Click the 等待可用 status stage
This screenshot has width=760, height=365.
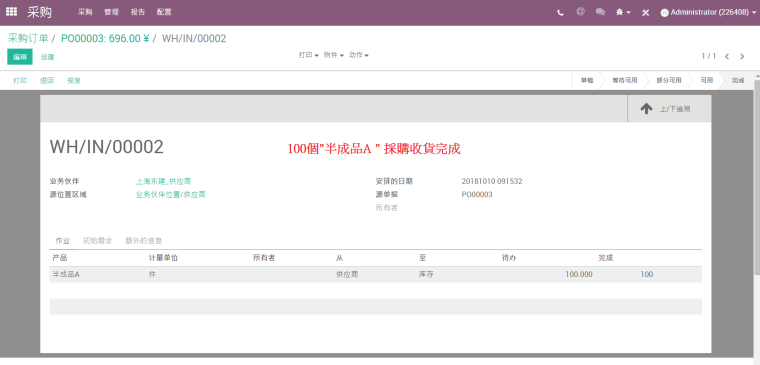pos(625,80)
